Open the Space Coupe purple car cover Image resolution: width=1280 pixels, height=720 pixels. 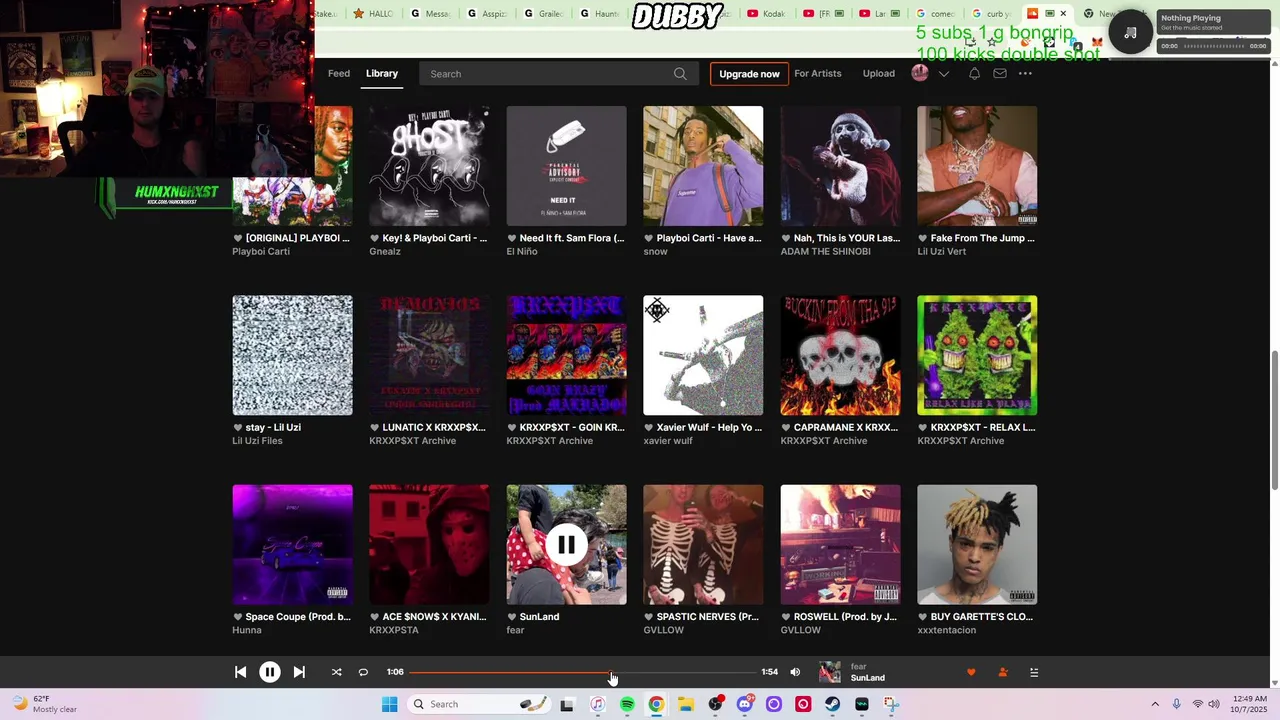(292, 545)
